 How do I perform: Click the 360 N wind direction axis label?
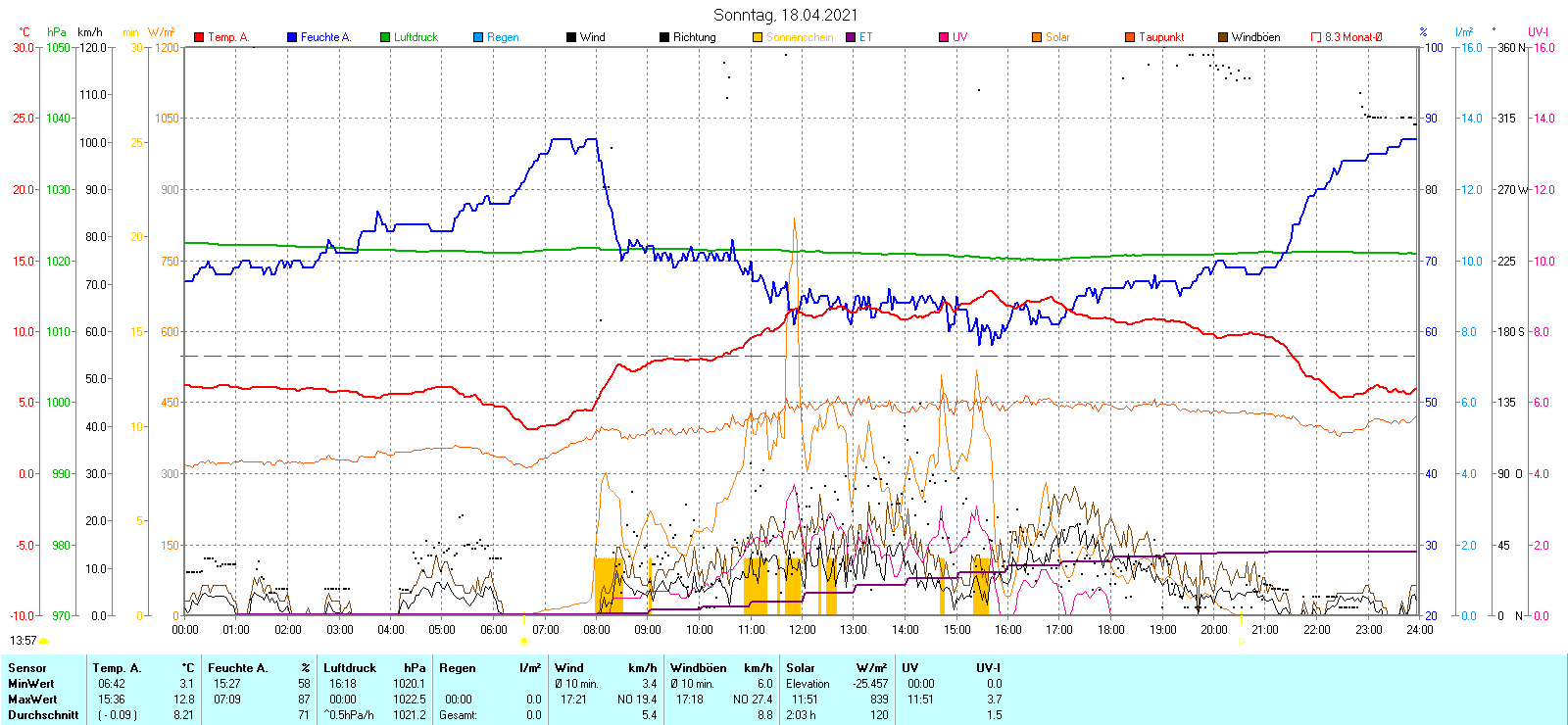tap(1512, 47)
